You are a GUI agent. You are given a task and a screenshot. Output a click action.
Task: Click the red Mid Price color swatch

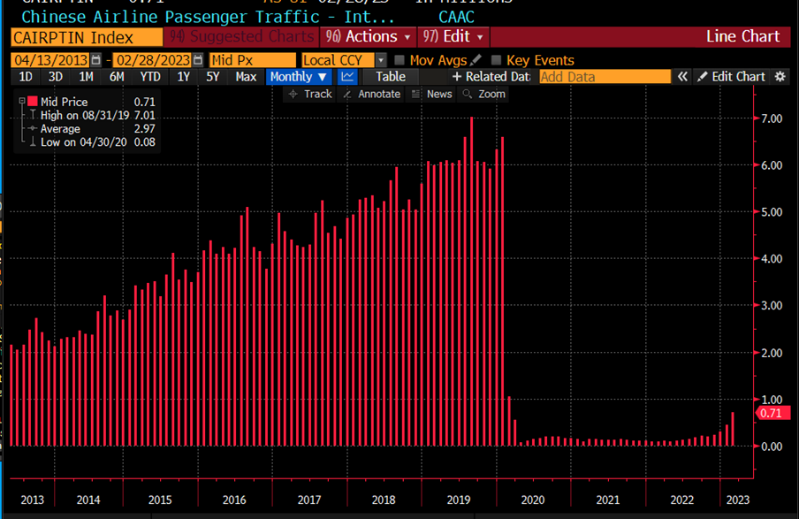tap(32, 101)
